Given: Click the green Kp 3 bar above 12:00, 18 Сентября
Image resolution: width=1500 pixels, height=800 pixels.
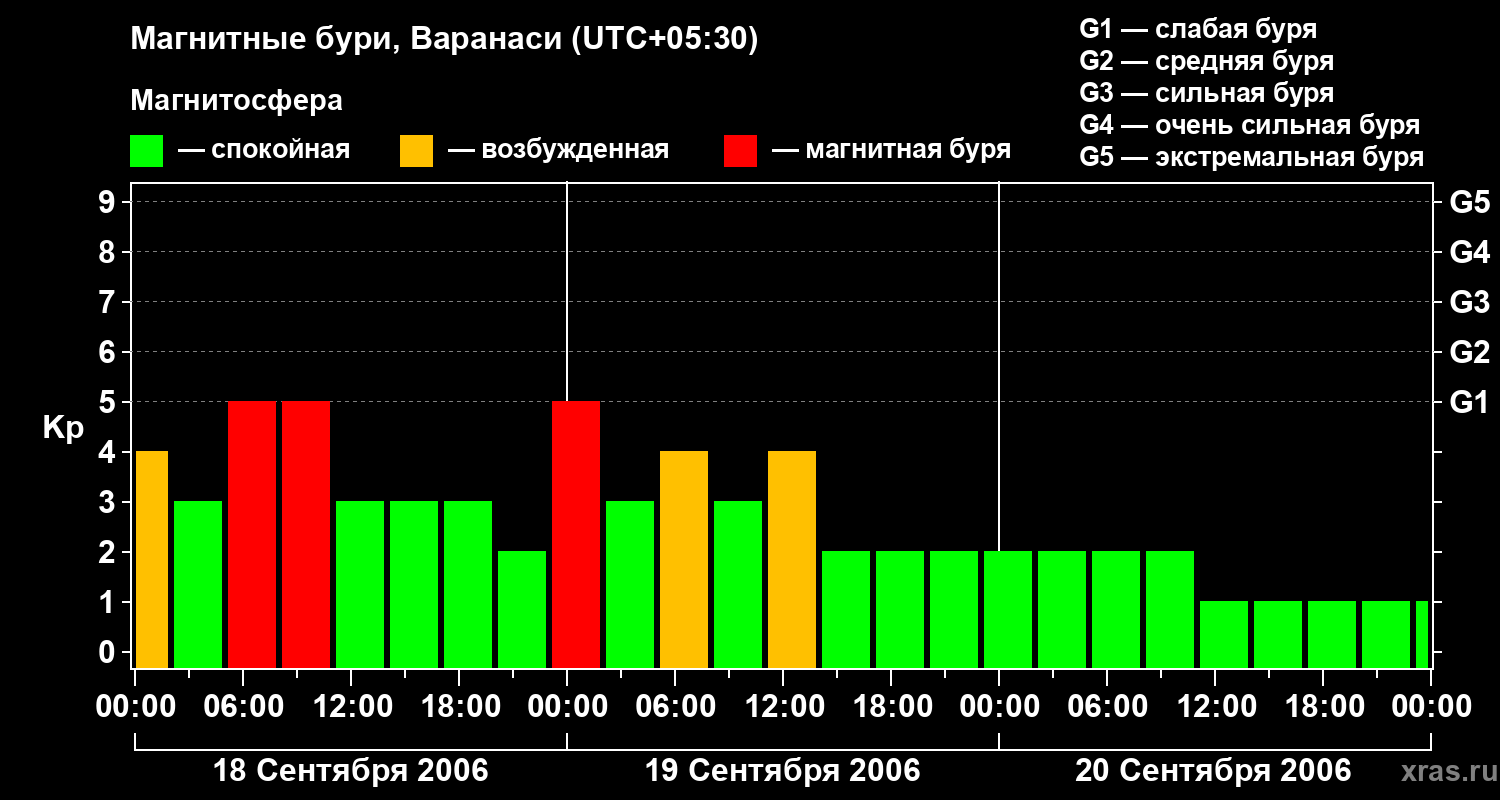Looking at the screenshot, I should click(360, 584).
